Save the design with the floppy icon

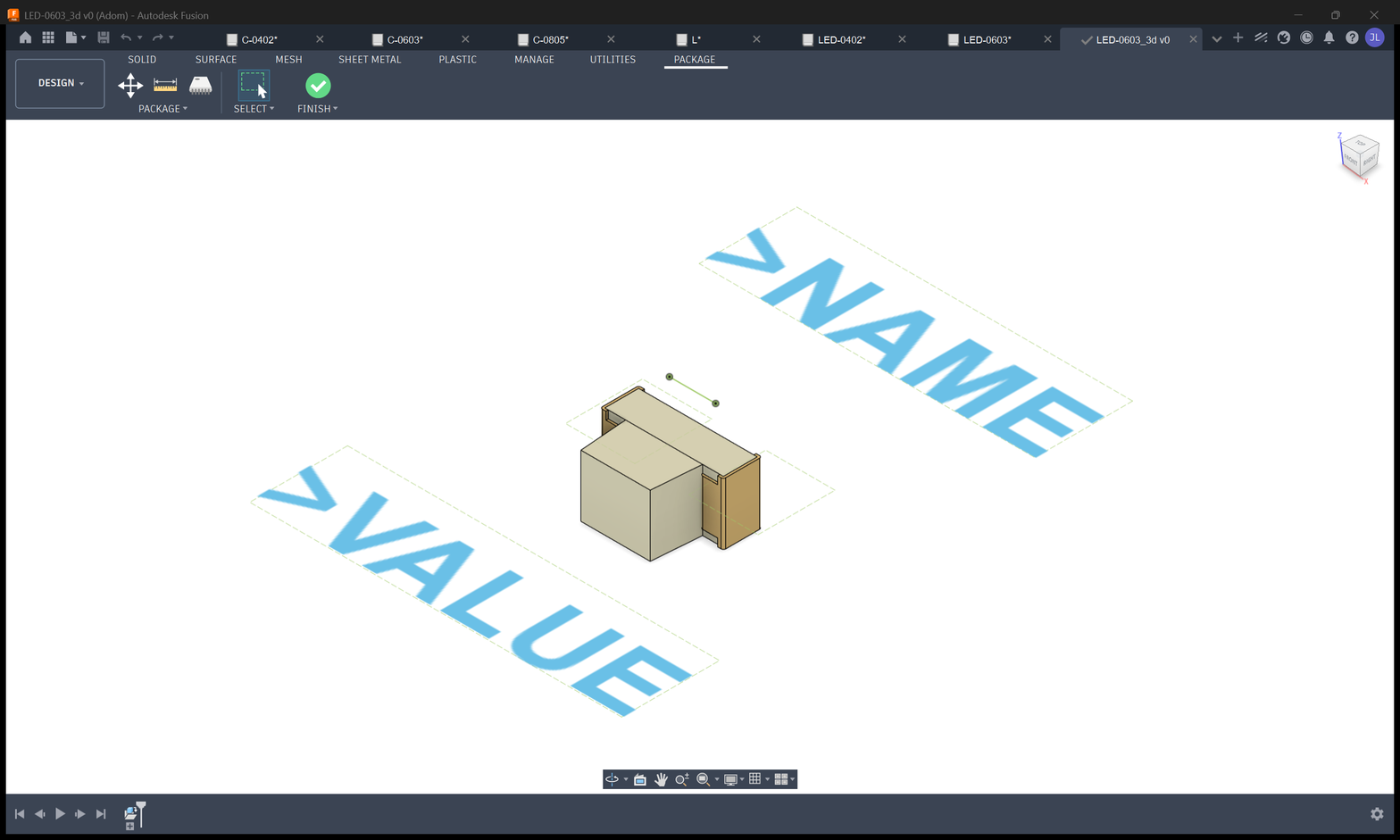(x=104, y=37)
